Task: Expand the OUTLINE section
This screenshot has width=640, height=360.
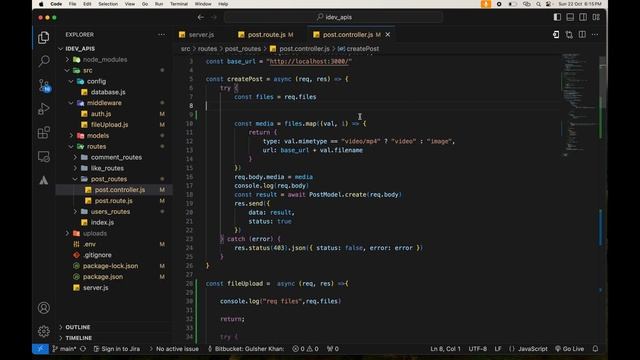Action: (78, 327)
